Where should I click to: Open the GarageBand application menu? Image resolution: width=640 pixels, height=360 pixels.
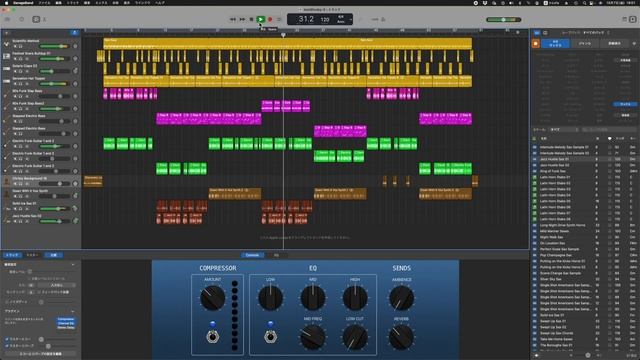click(22, 2)
